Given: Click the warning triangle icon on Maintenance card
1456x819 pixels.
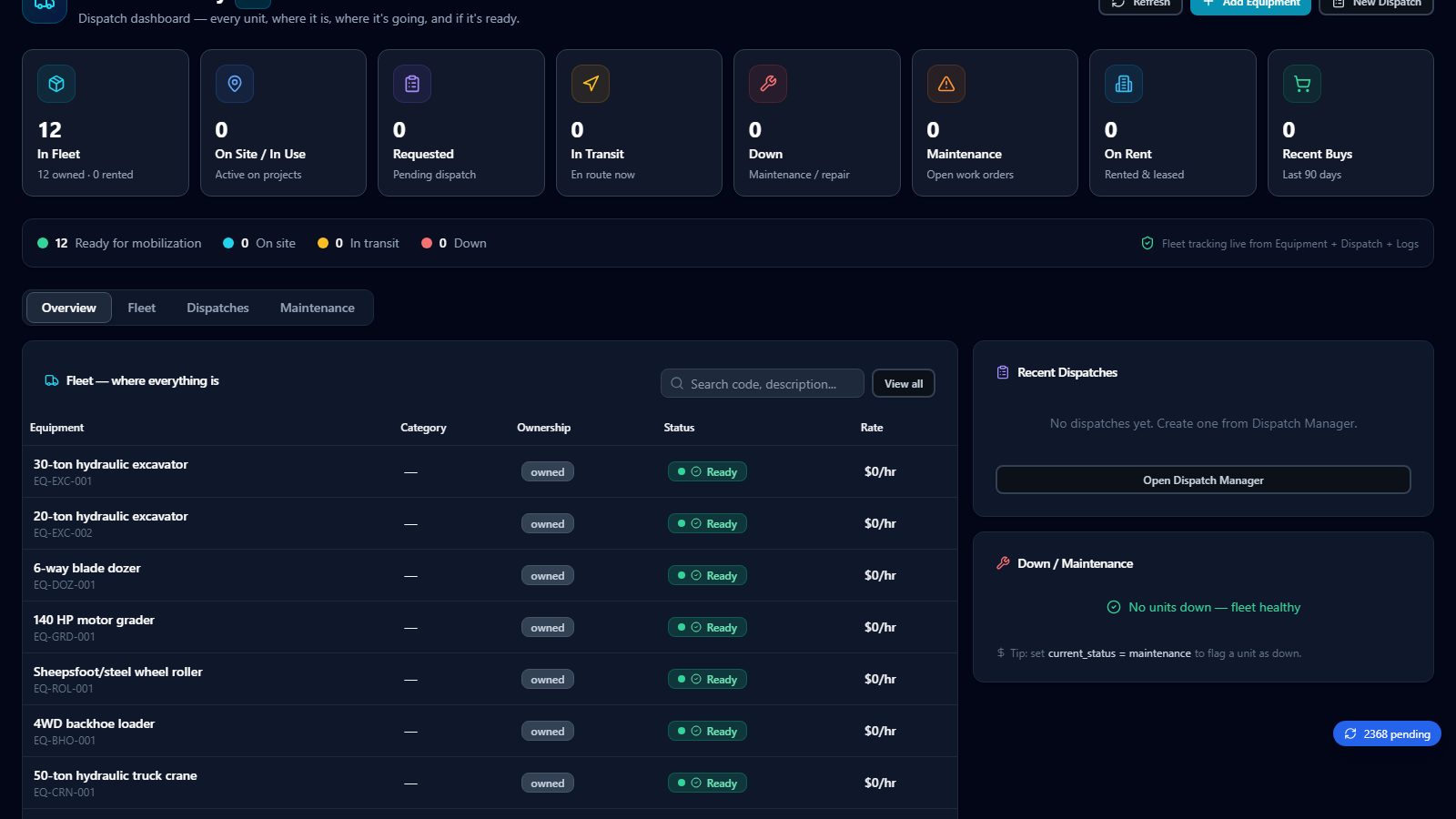Looking at the screenshot, I should (946, 84).
